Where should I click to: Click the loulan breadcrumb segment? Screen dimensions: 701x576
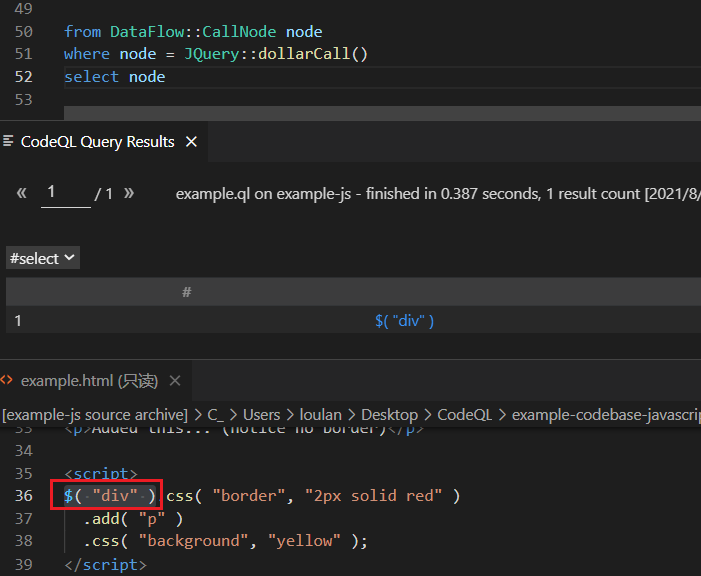(321, 415)
